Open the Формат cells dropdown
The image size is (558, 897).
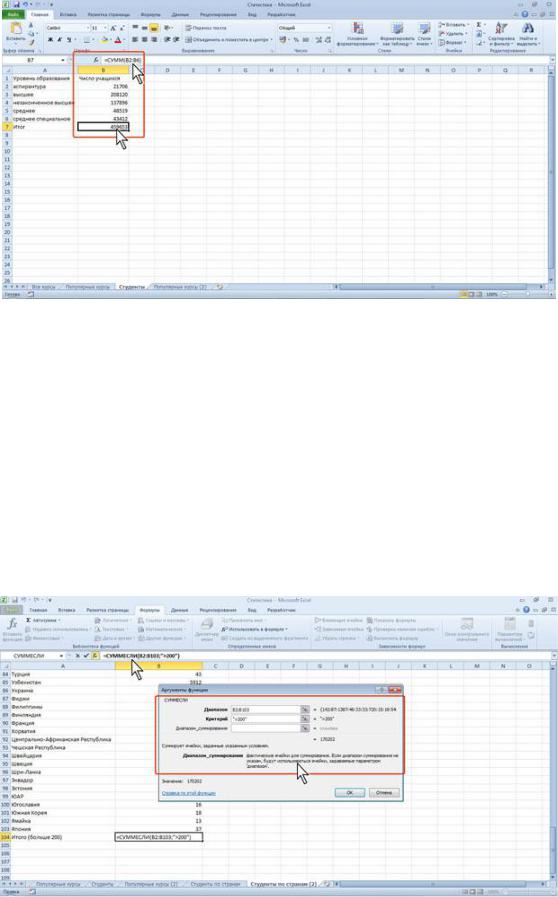[x=453, y=42]
